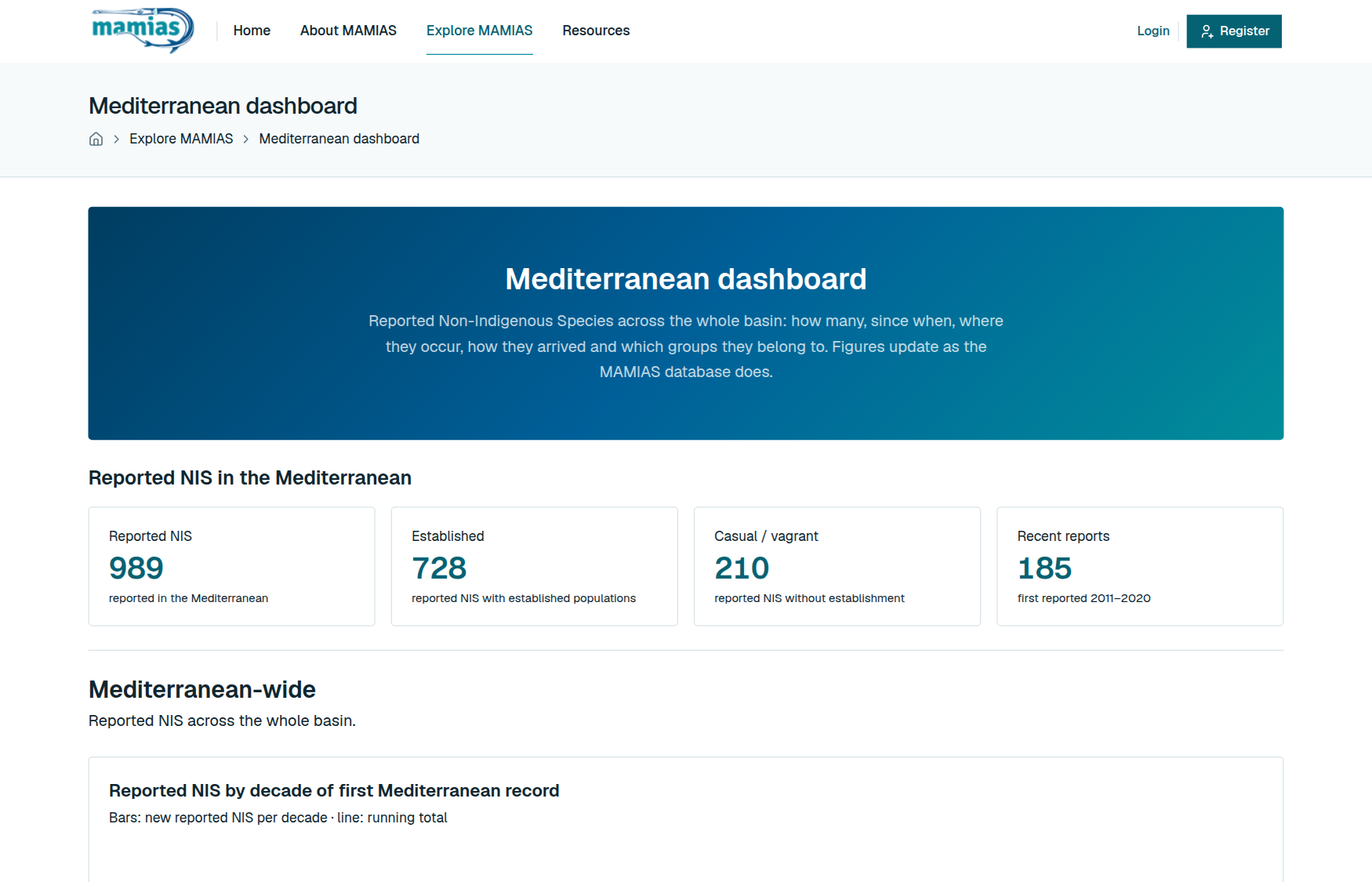1372x882 pixels.
Task: Click the Reported NIS 989 card
Action: tap(231, 566)
